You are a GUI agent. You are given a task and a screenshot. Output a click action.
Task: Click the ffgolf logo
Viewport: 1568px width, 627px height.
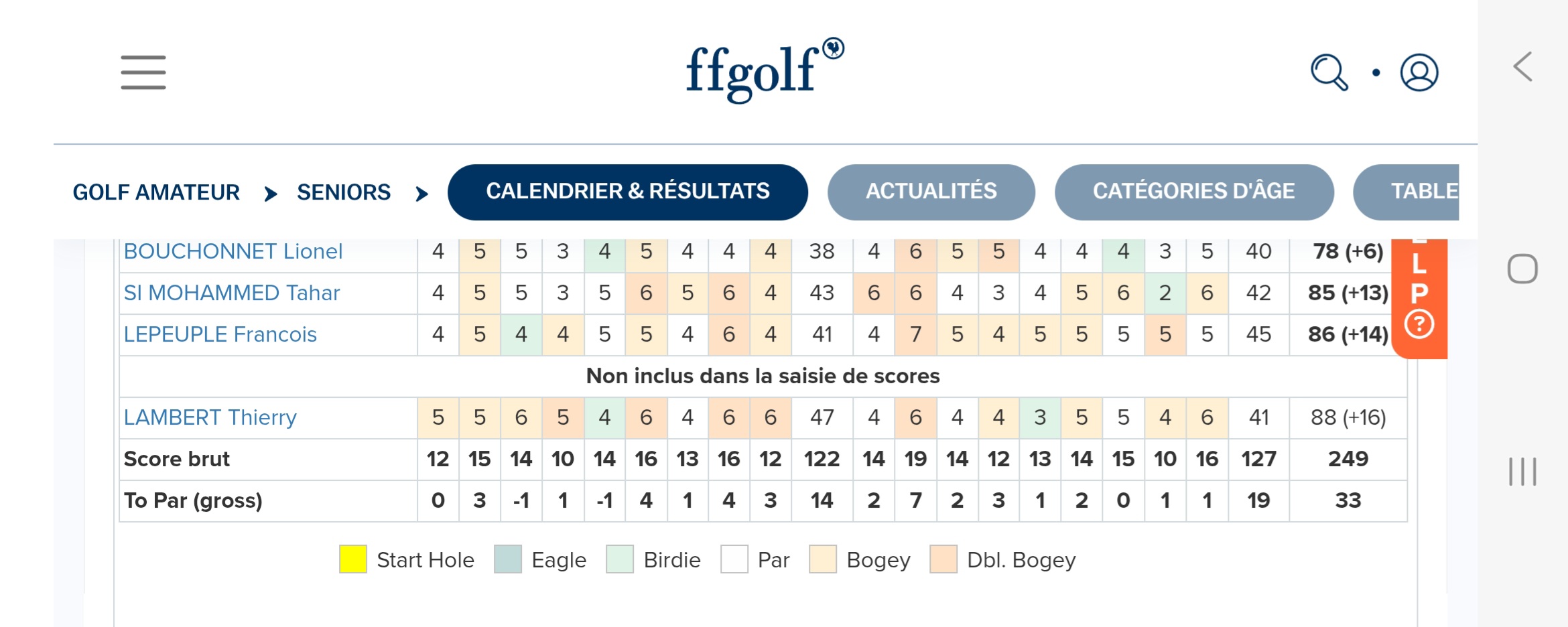coord(765,70)
